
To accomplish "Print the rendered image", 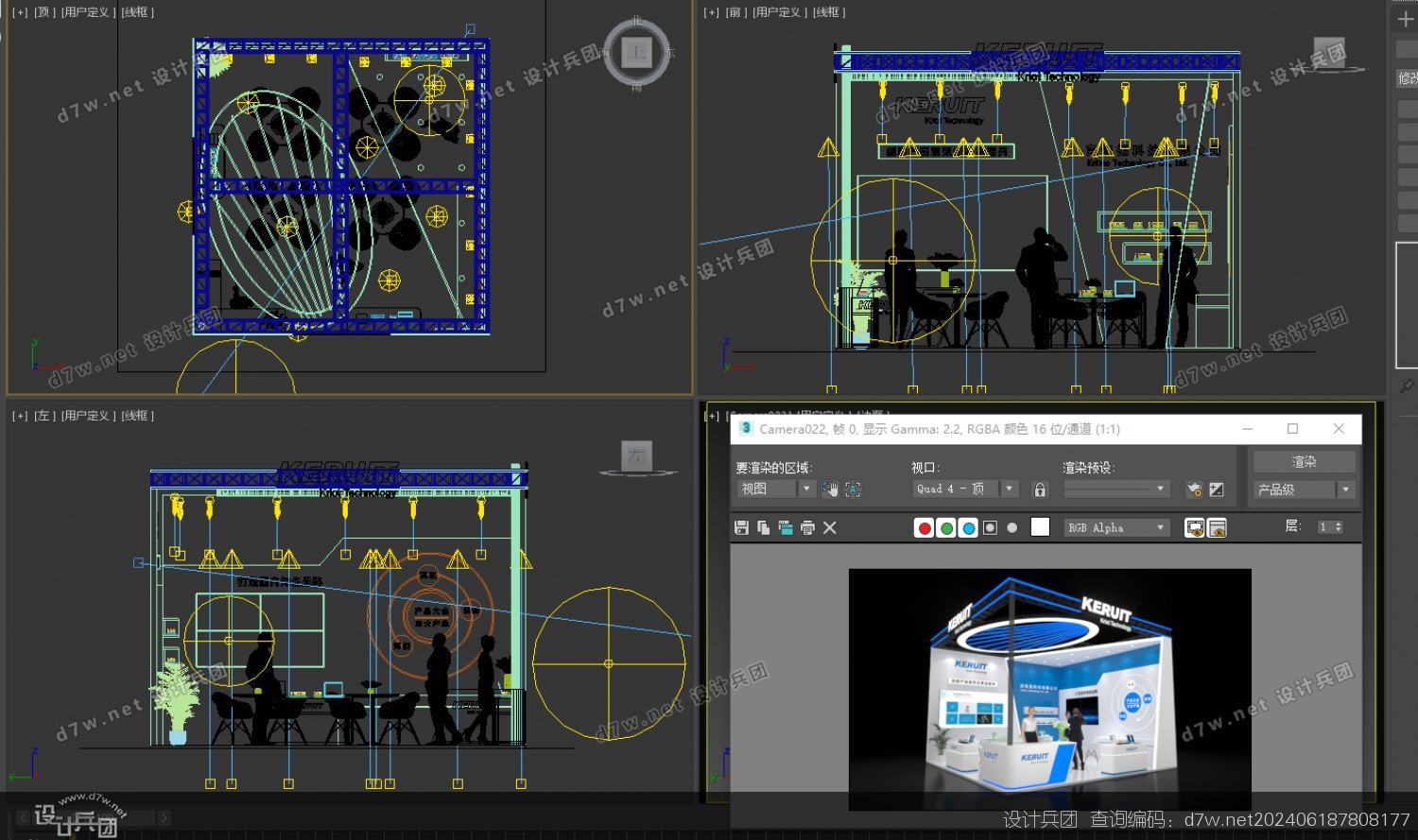I will pyautogui.click(x=807, y=528).
